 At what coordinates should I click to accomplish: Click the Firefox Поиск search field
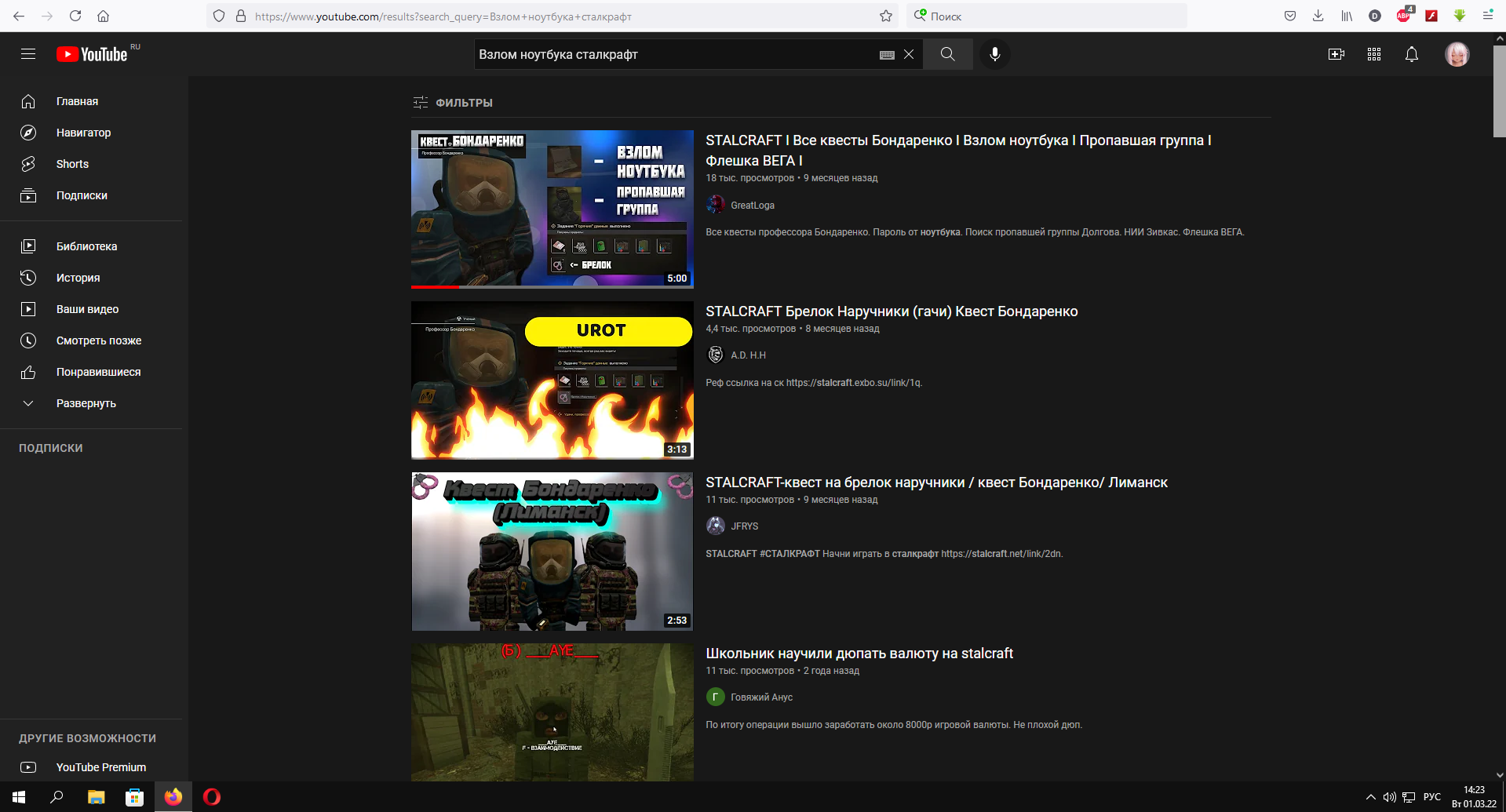point(1048,16)
